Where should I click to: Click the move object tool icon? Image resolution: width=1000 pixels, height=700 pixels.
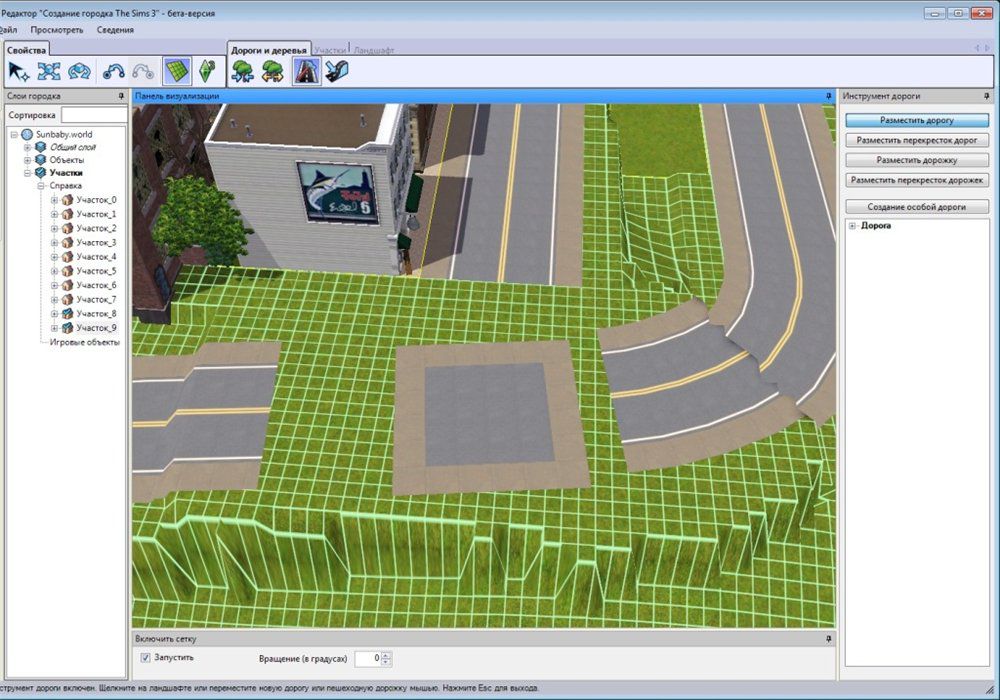49,71
